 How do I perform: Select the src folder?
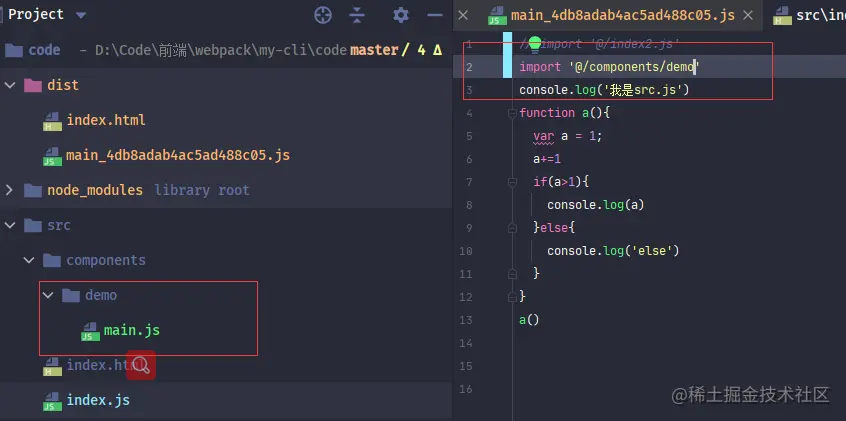point(58,225)
